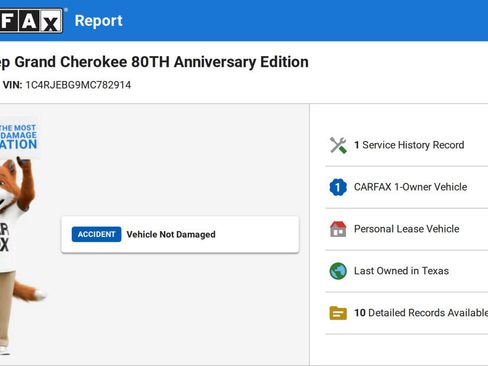The height and width of the screenshot is (366, 488).
Task: Click the house Personal Lease icon
Action: (x=338, y=229)
